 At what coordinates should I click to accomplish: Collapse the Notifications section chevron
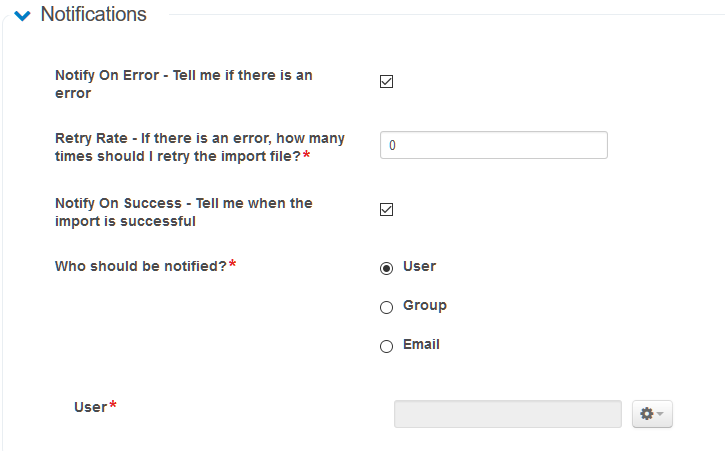22,16
